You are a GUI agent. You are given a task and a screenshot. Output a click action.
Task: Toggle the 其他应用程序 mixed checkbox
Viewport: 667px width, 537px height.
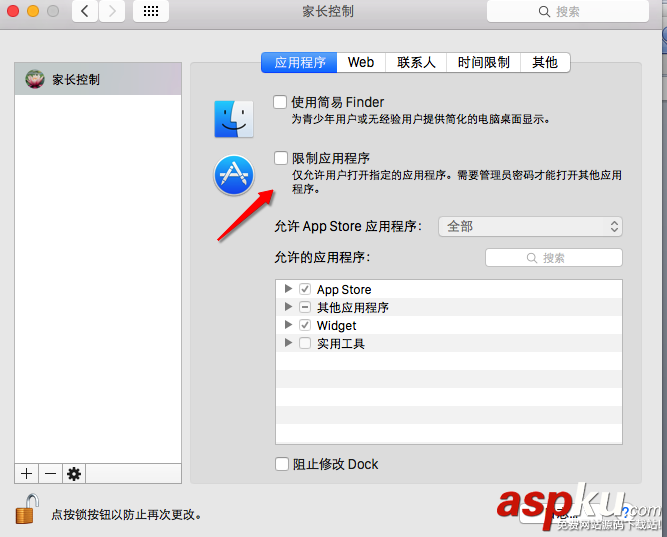(305, 307)
